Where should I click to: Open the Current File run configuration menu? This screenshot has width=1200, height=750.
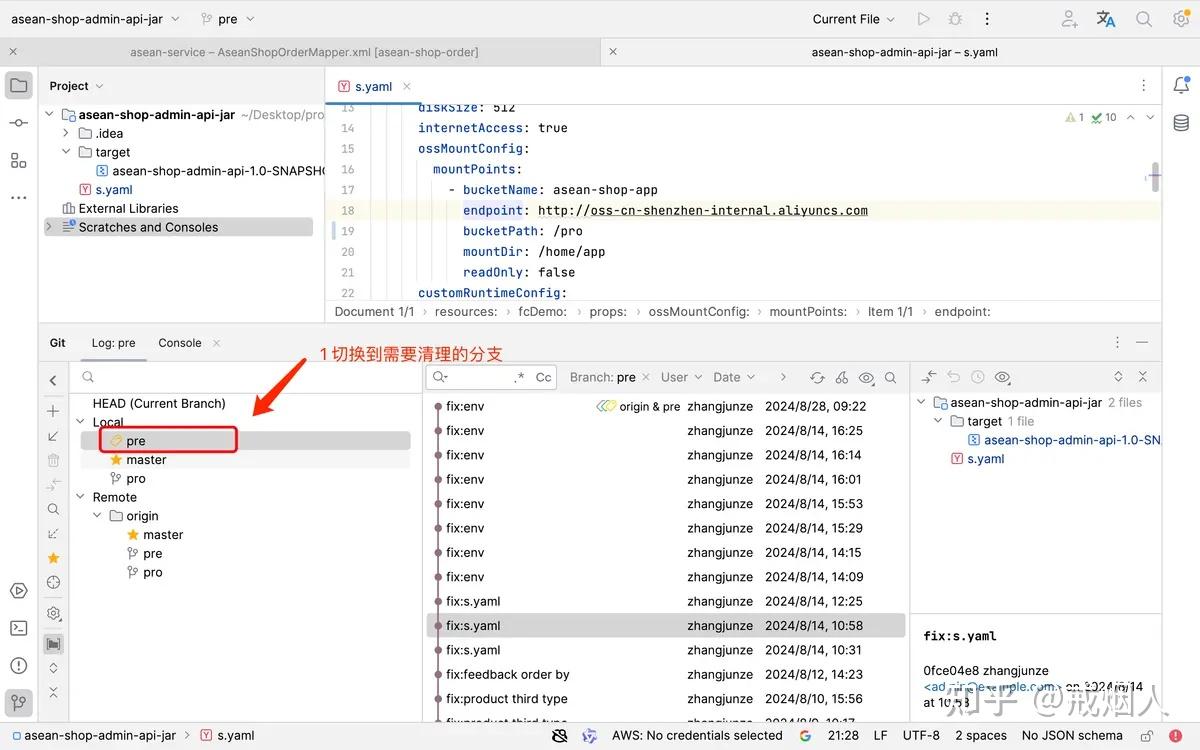click(850, 18)
